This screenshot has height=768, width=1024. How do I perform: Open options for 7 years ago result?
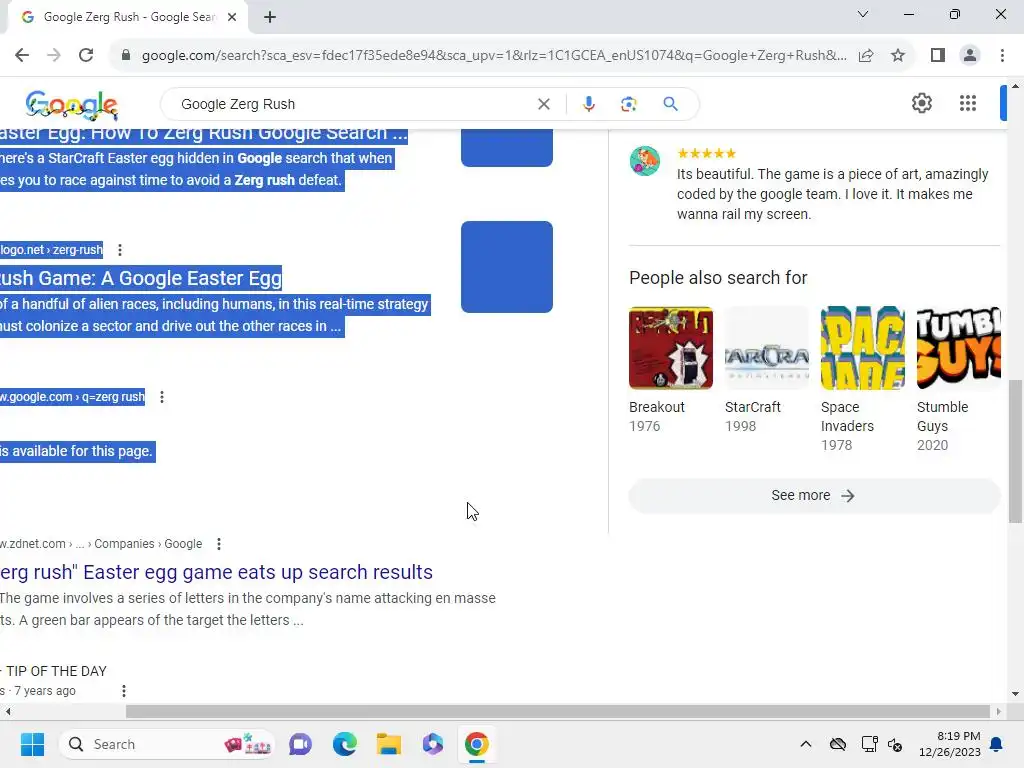(124, 691)
